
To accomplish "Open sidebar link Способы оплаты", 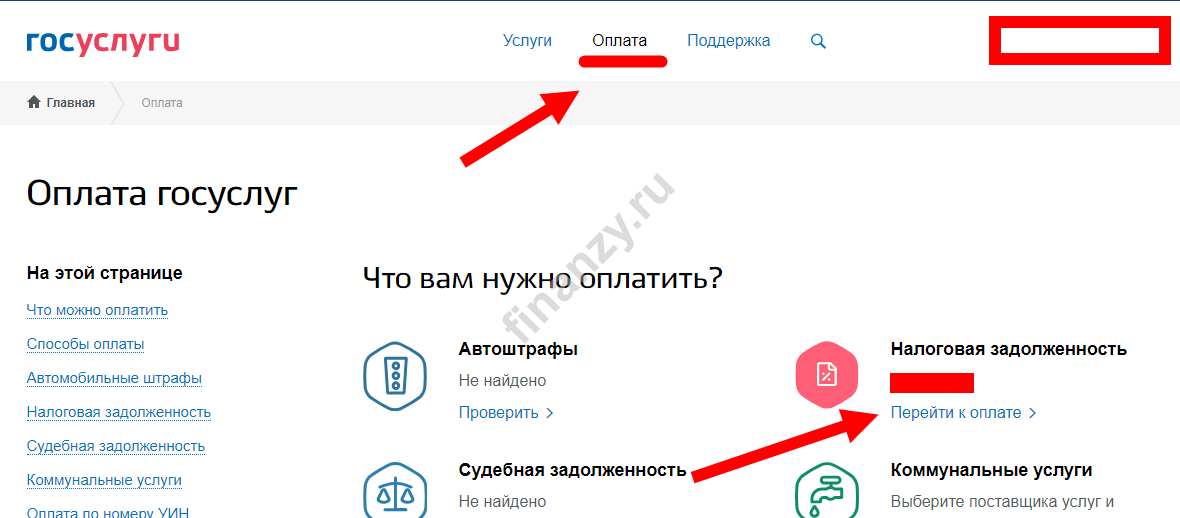I will point(85,344).
